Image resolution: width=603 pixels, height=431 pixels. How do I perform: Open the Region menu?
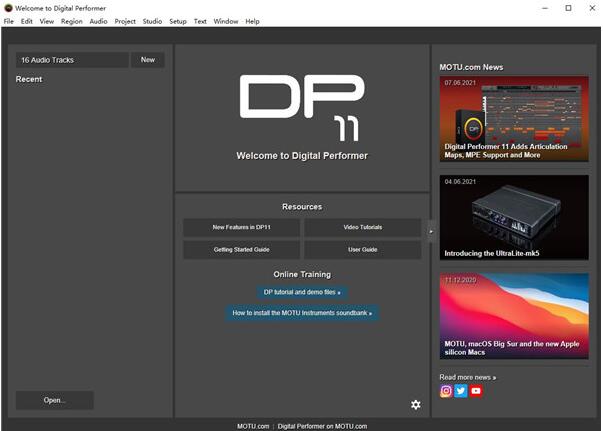pyautogui.click(x=72, y=22)
